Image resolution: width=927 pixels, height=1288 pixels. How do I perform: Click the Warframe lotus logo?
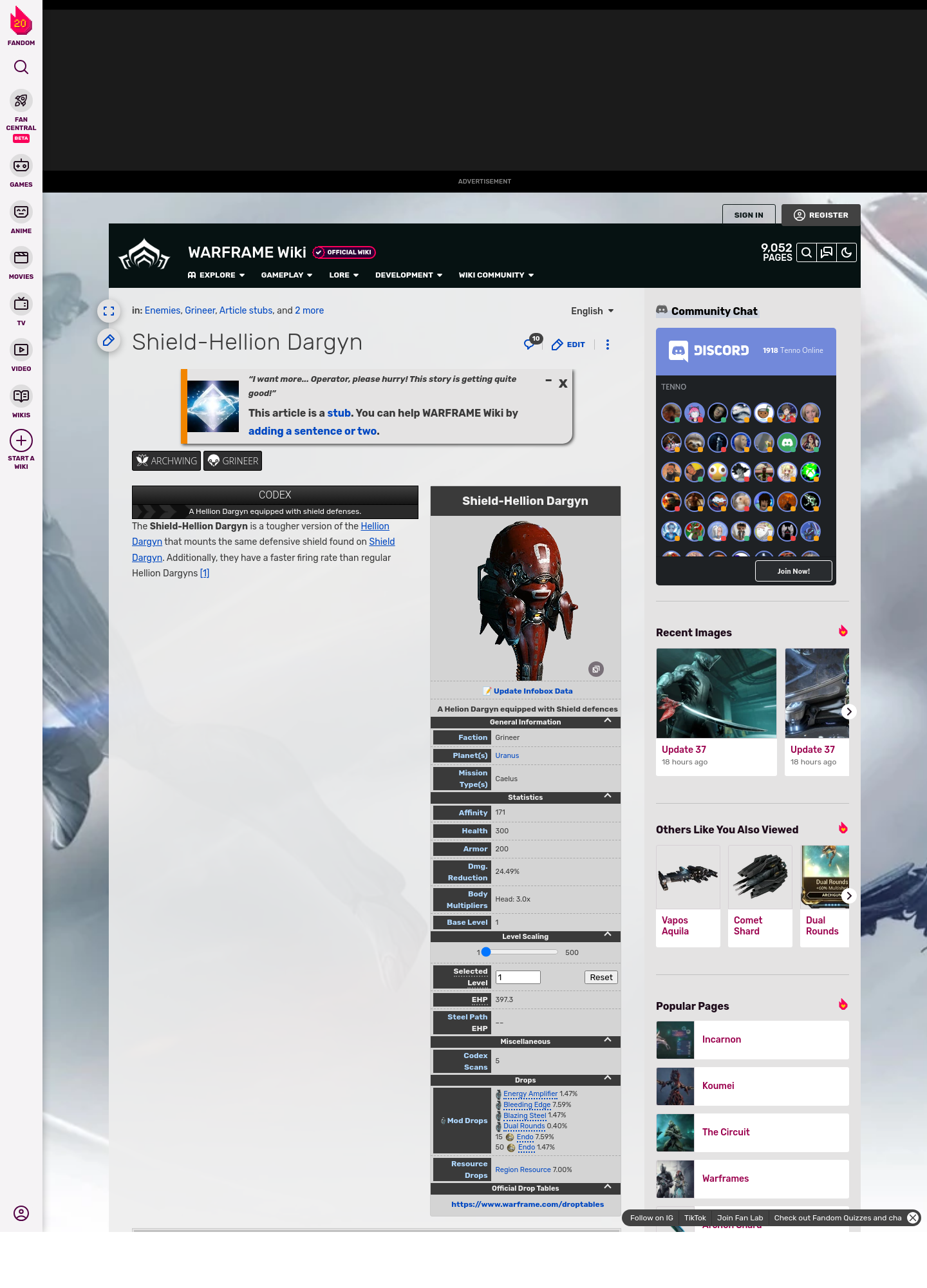[x=144, y=255]
